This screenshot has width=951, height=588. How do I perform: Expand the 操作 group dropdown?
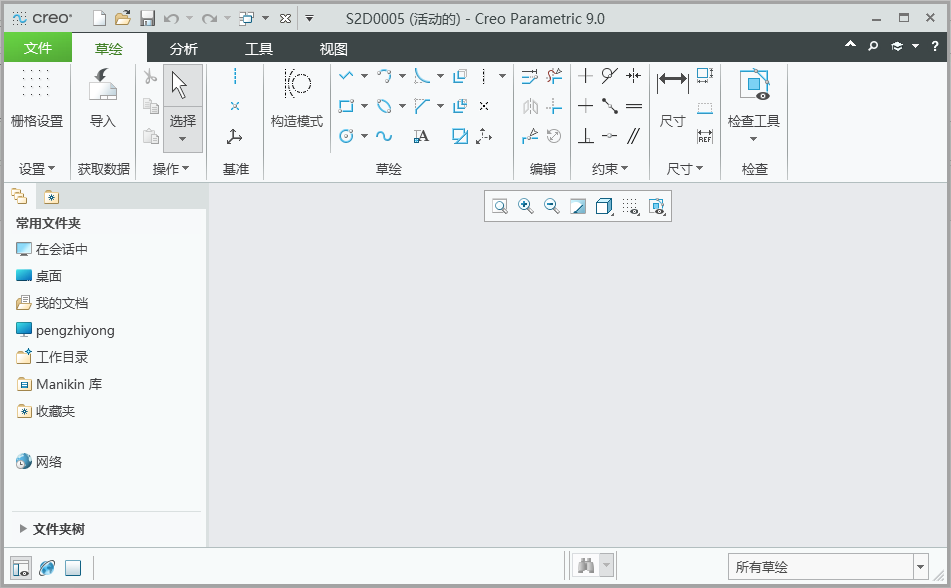(x=171, y=169)
